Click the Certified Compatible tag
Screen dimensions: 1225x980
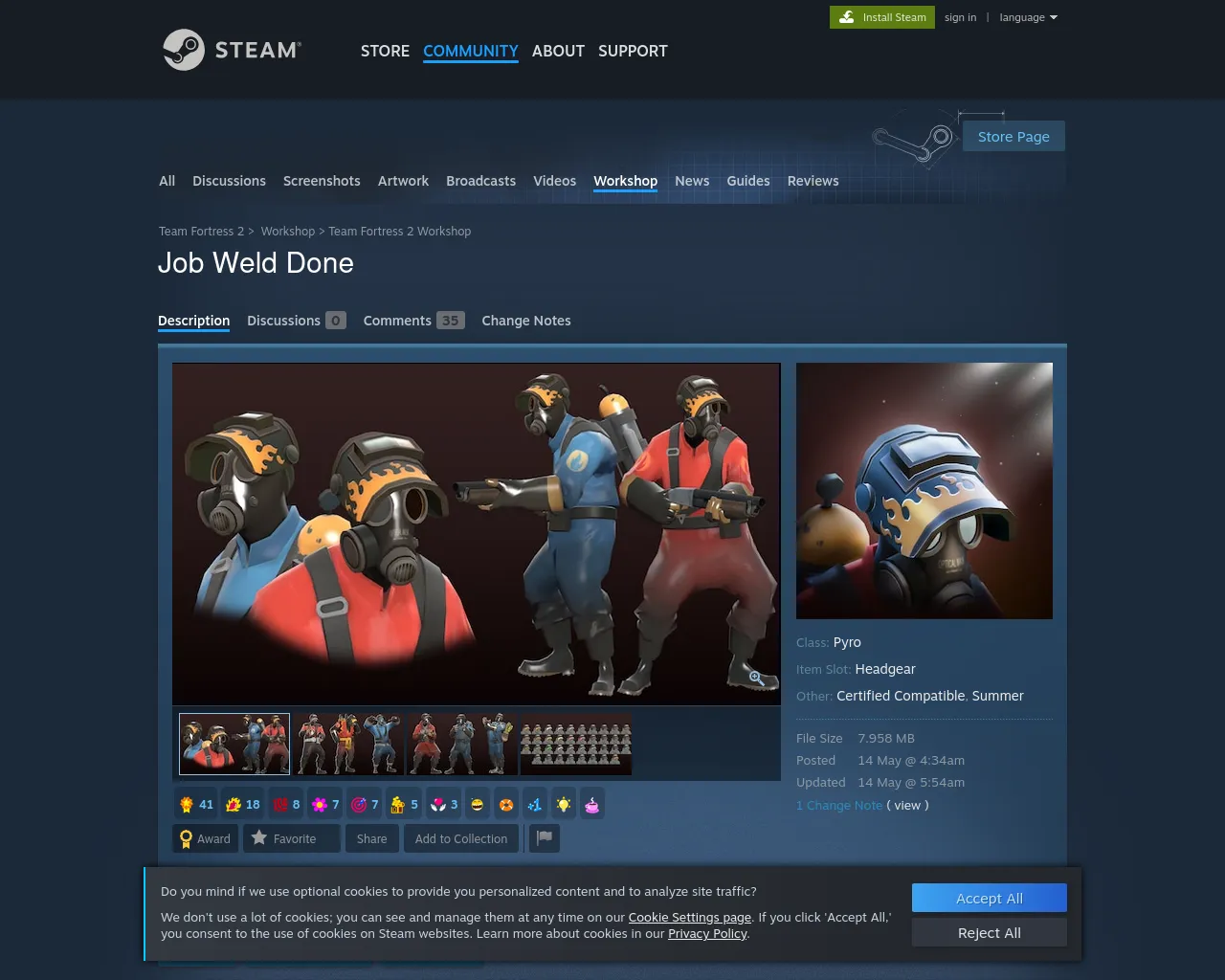[901, 696]
